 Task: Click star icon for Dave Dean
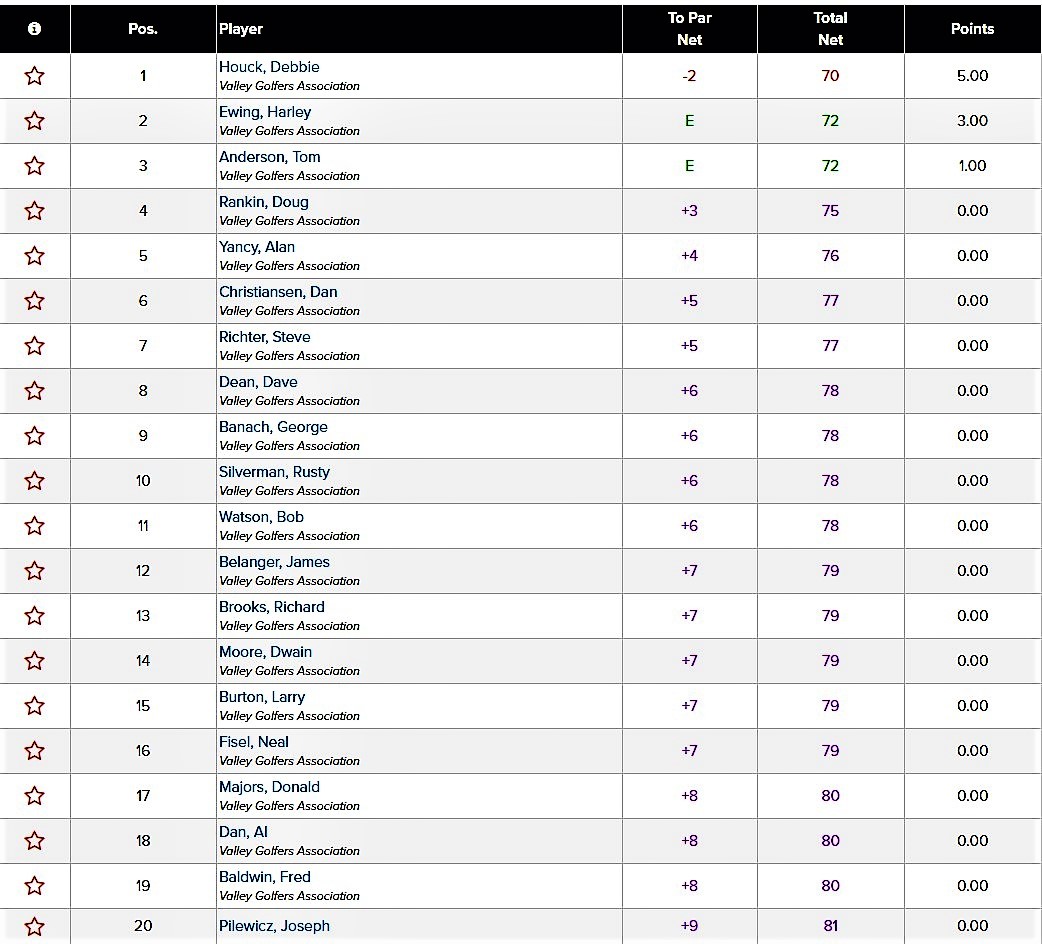35,391
